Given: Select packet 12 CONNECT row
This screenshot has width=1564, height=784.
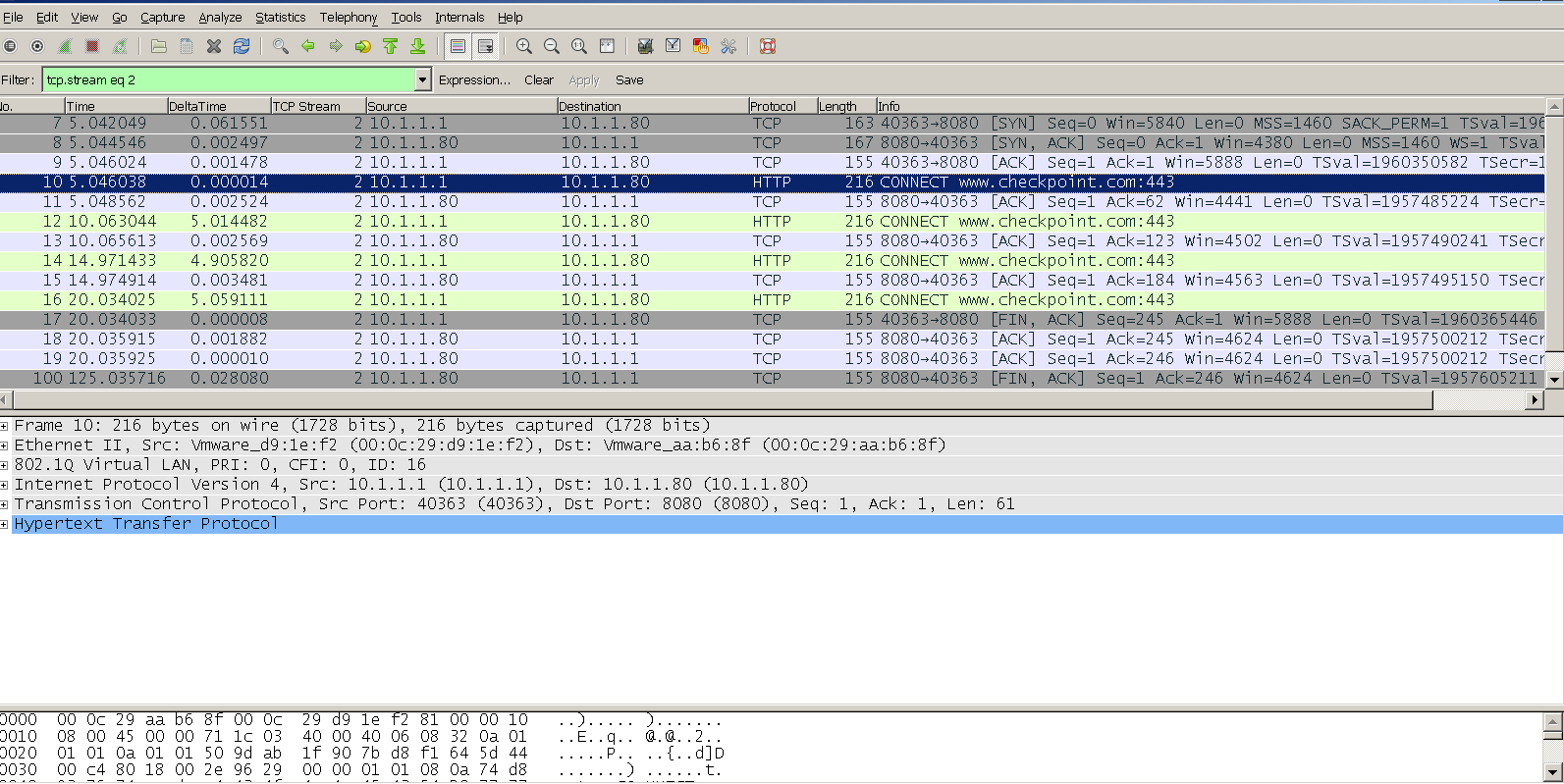Looking at the screenshot, I should 772,222.
